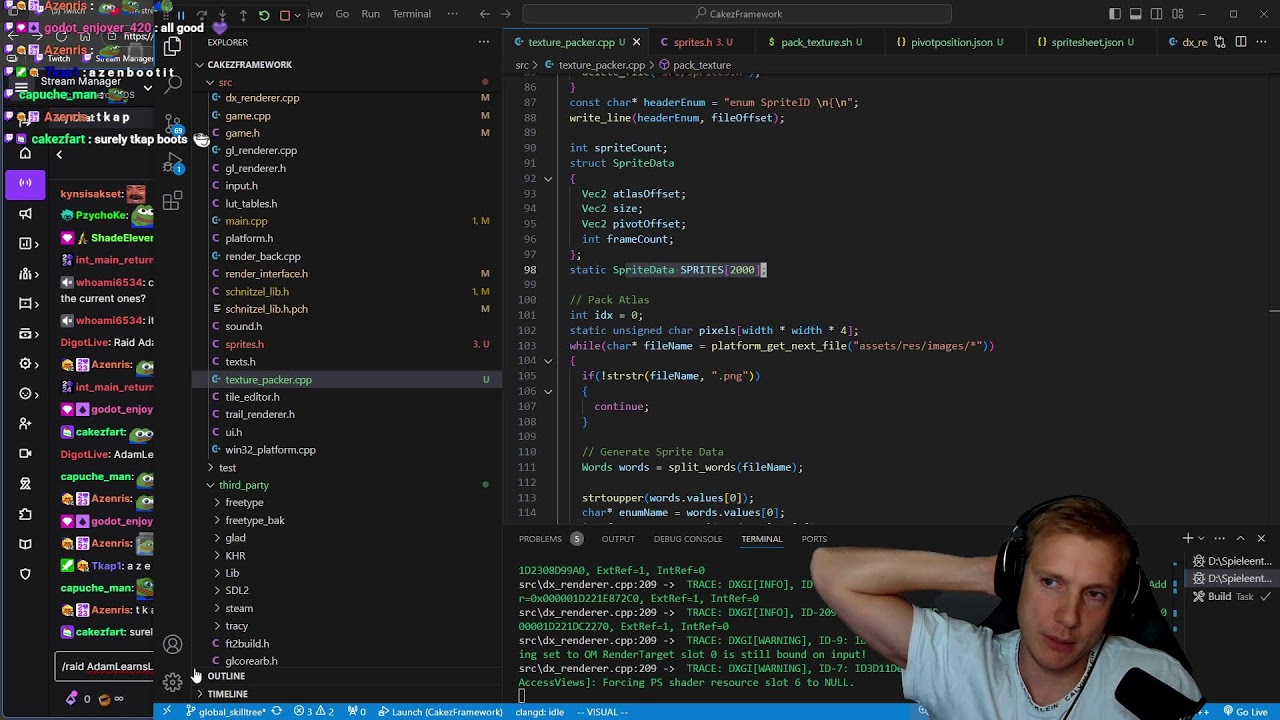Open schnitzel_lib.h in the explorer

coord(257,292)
